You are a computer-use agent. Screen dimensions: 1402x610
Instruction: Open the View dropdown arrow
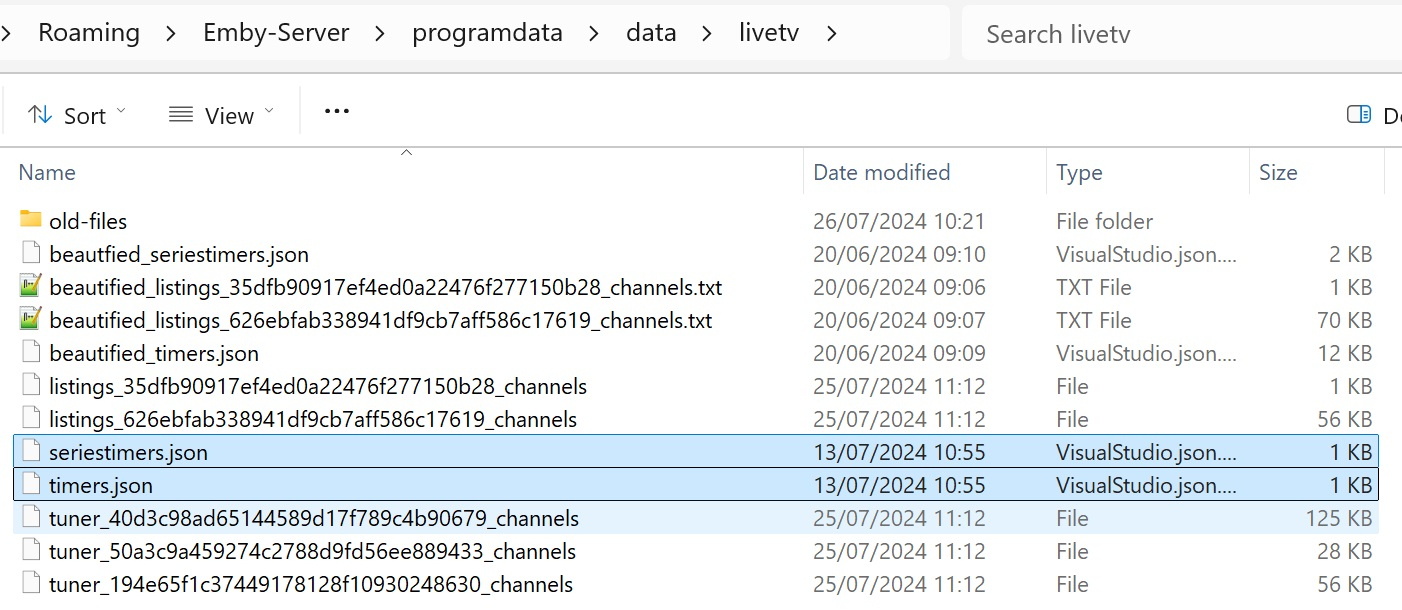coord(268,112)
